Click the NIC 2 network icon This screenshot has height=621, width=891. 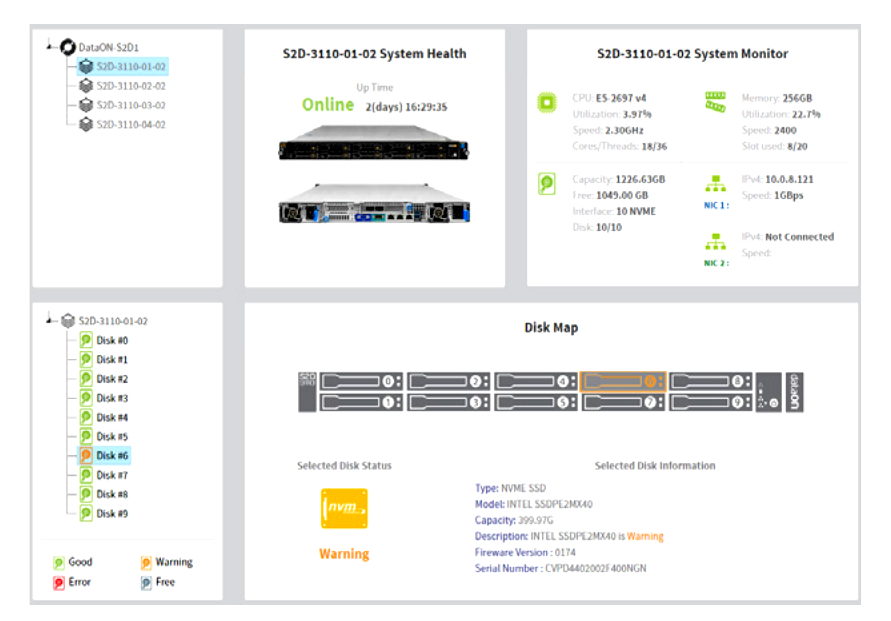(x=716, y=242)
